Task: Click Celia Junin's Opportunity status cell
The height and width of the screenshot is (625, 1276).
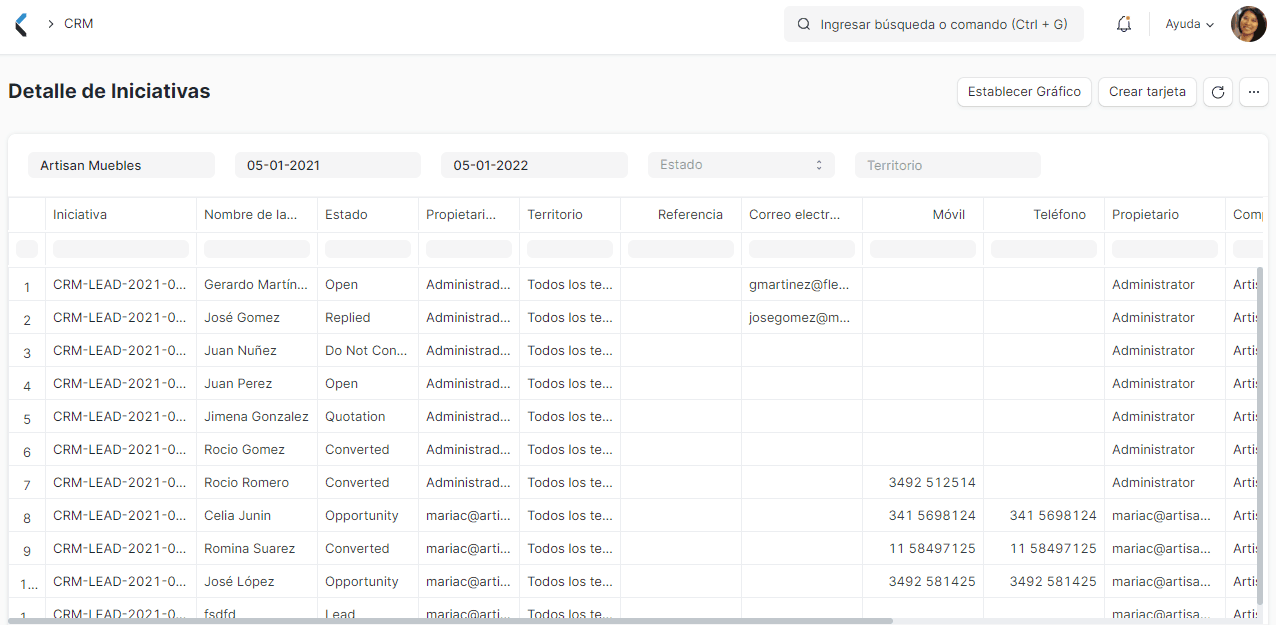Action: (x=368, y=516)
